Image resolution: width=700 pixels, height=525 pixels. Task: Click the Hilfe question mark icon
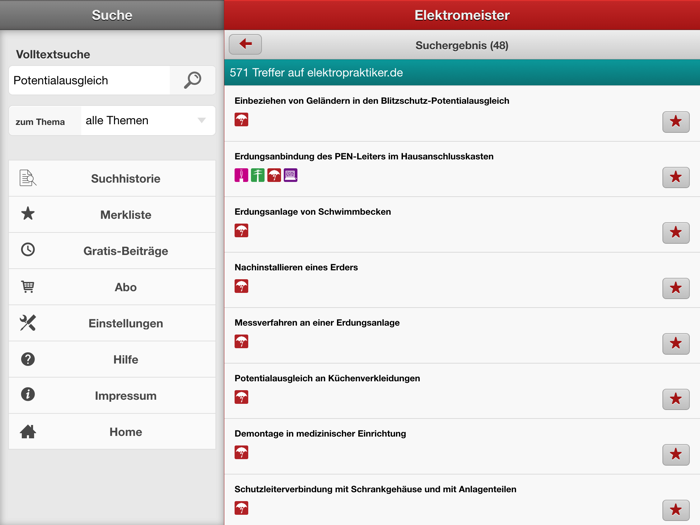(28, 359)
